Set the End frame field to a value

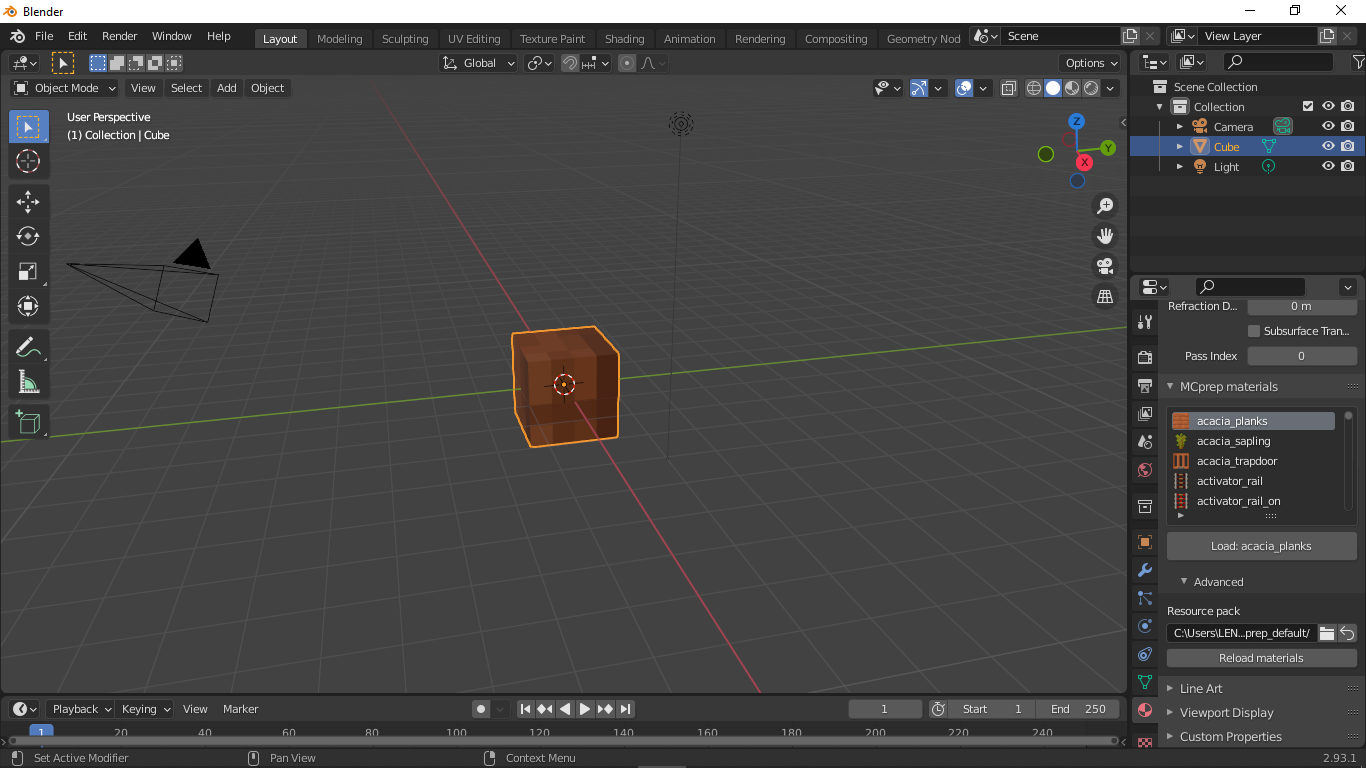1078,708
